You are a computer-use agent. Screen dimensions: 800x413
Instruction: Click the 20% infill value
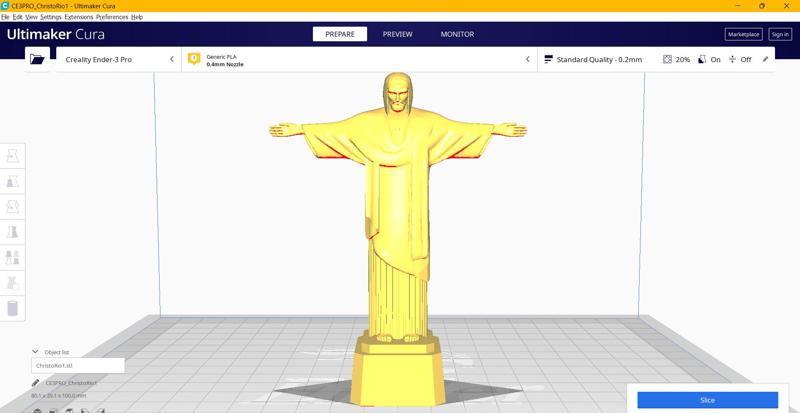(683, 59)
